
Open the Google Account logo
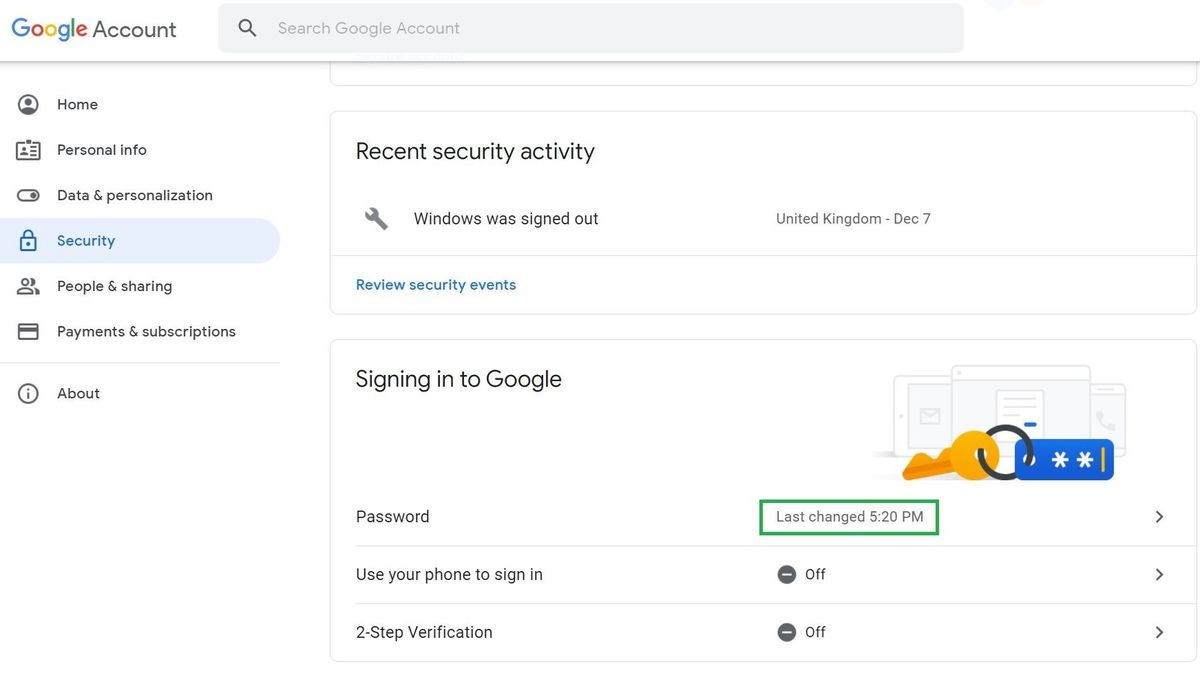tap(93, 28)
